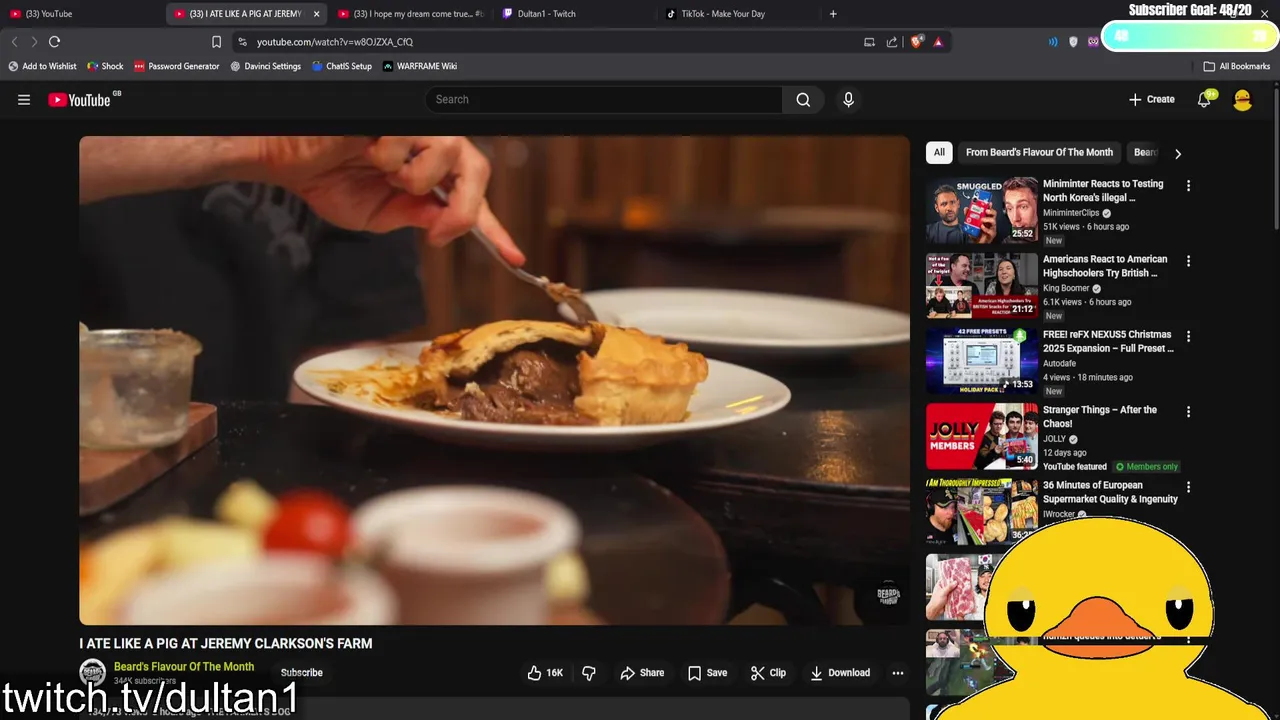Open the grey shield extension icon
Viewport: 1280px width, 720px height.
(1074, 42)
